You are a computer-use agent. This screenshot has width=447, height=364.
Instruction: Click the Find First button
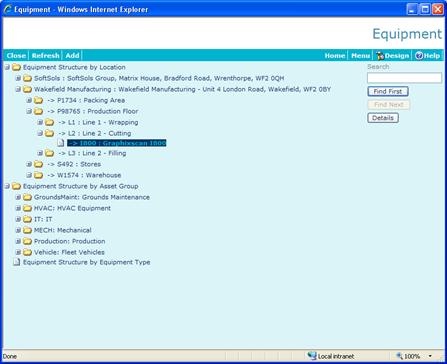tap(388, 91)
